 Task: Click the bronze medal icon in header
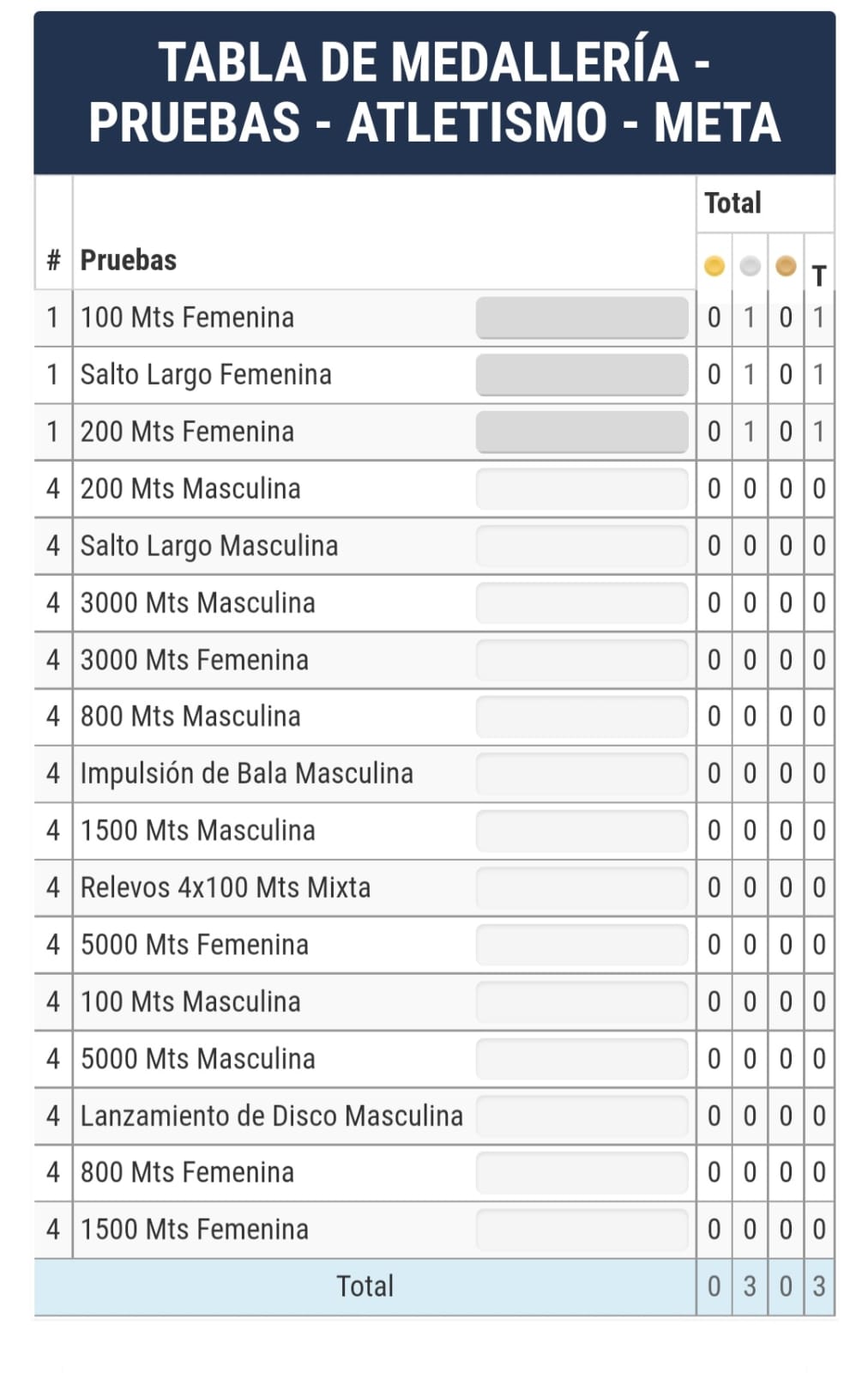786,267
